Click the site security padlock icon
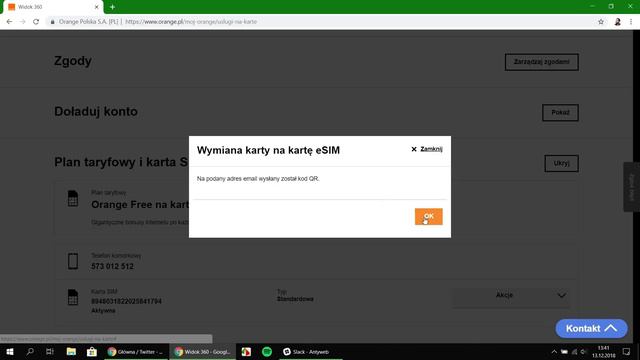This screenshot has height=360, width=640. (x=52, y=22)
